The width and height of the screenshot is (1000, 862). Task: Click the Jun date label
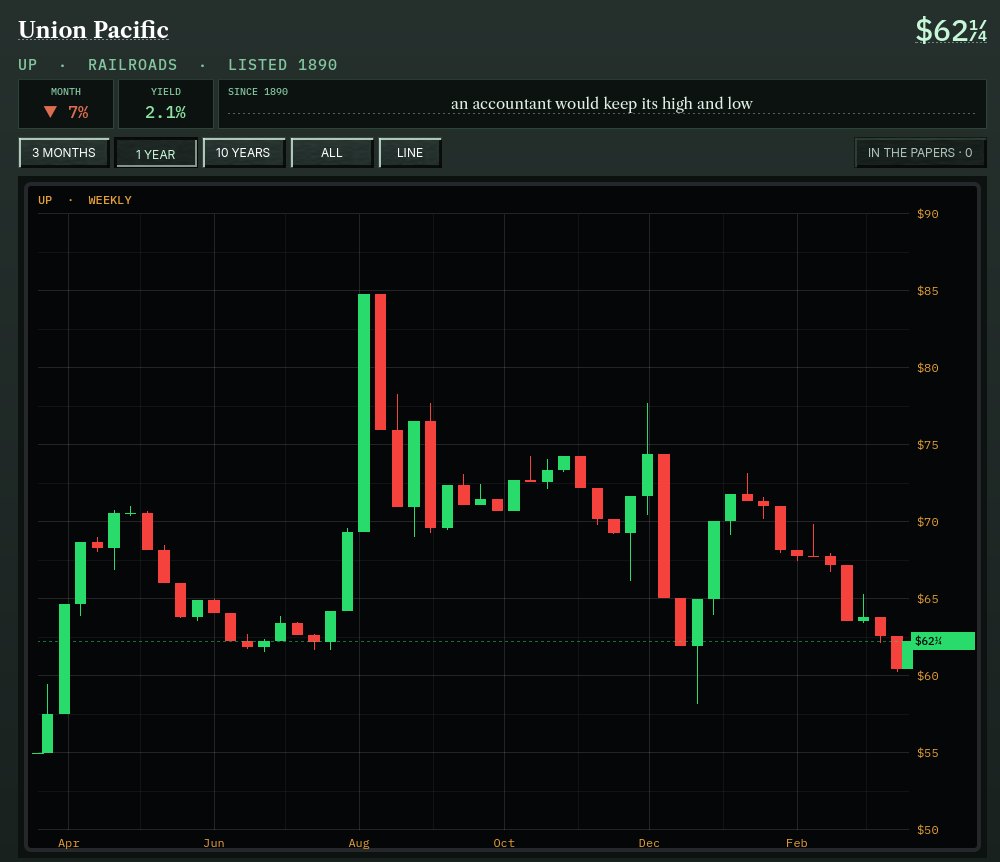point(214,843)
